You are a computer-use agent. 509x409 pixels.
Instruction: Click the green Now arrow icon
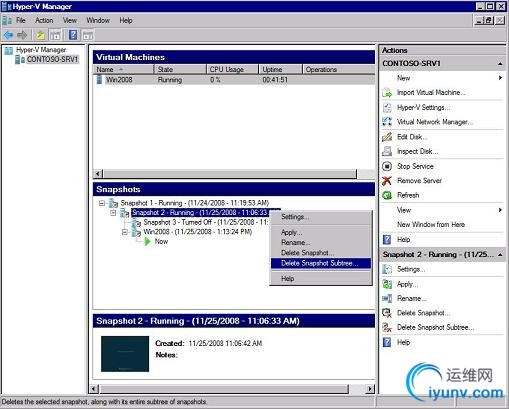(147, 241)
